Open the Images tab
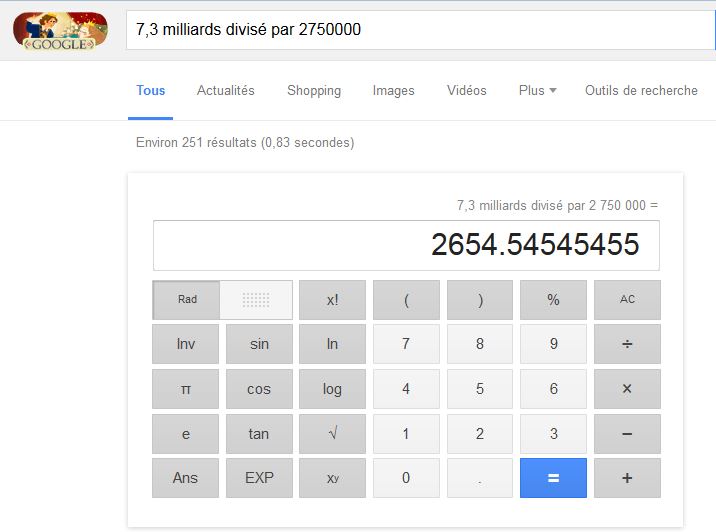The height and width of the screenshot is (532, 716). coord(393,90)
